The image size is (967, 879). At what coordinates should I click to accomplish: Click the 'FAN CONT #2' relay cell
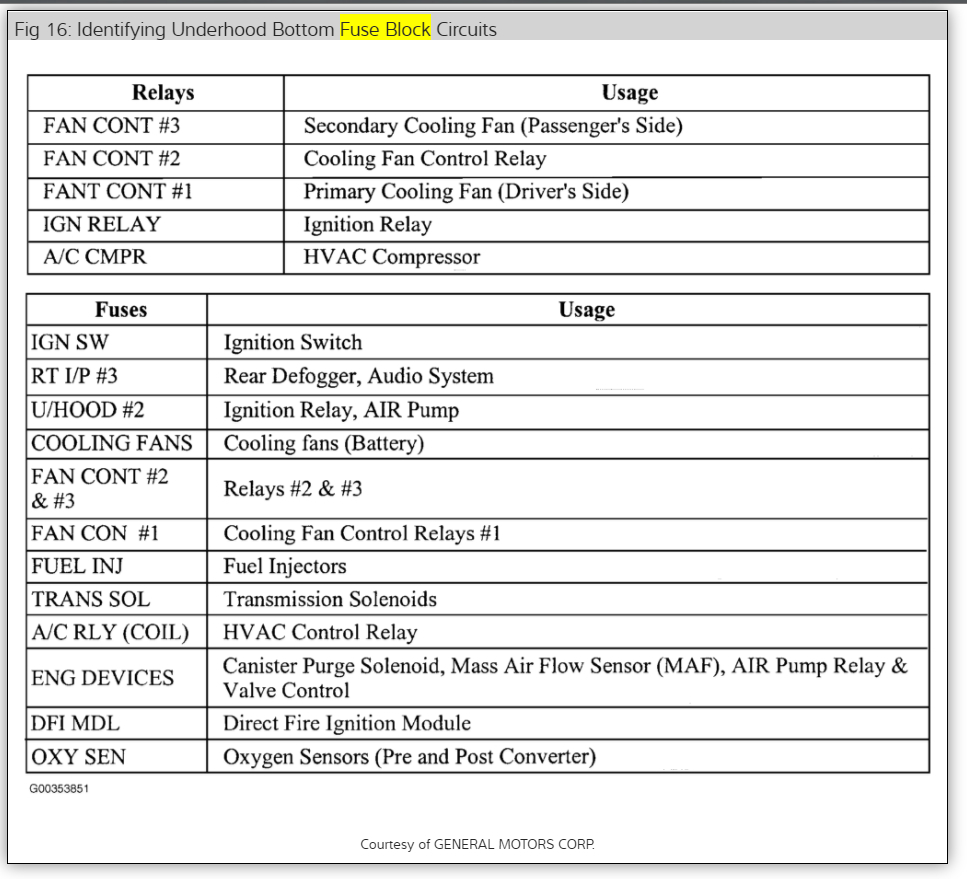point(155,160)
